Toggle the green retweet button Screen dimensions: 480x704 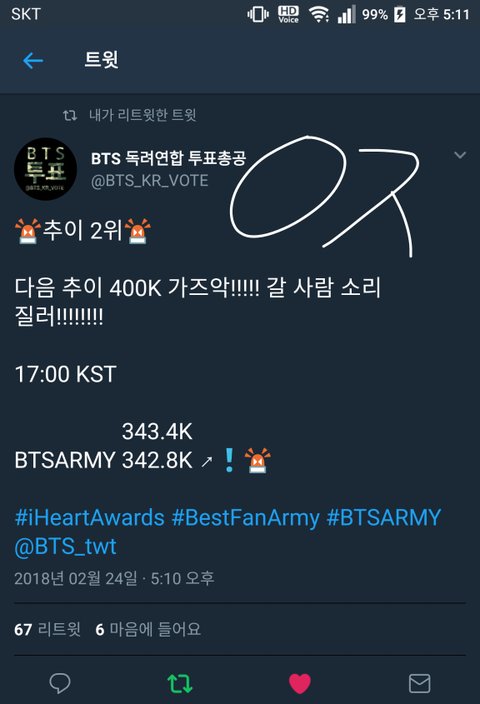coord(180,683)
